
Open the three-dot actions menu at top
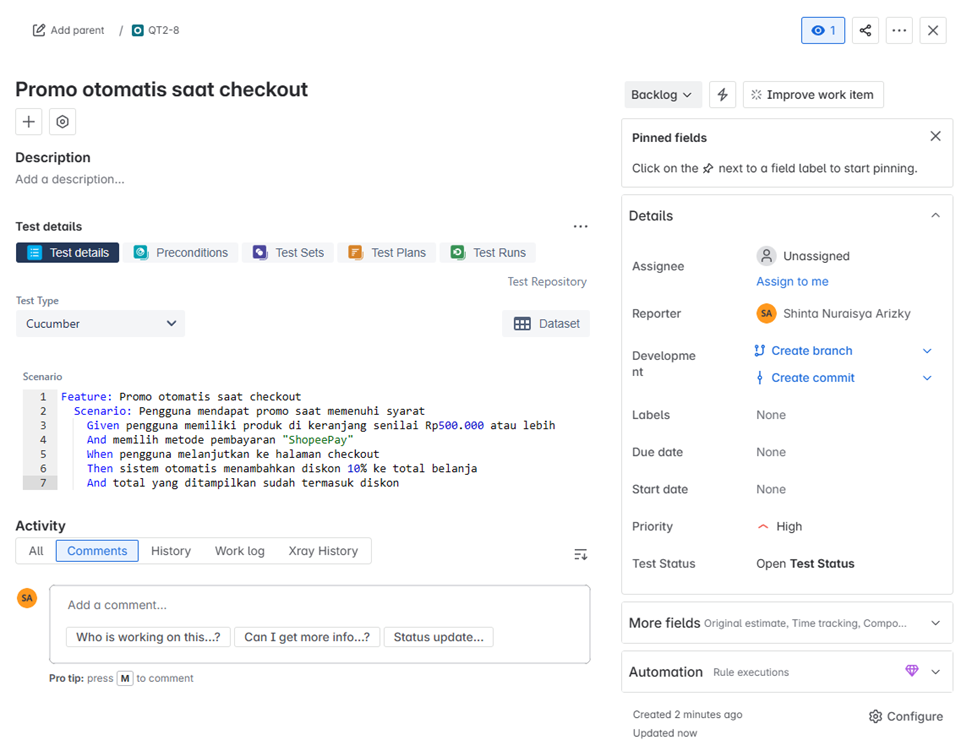pos(899,30)
